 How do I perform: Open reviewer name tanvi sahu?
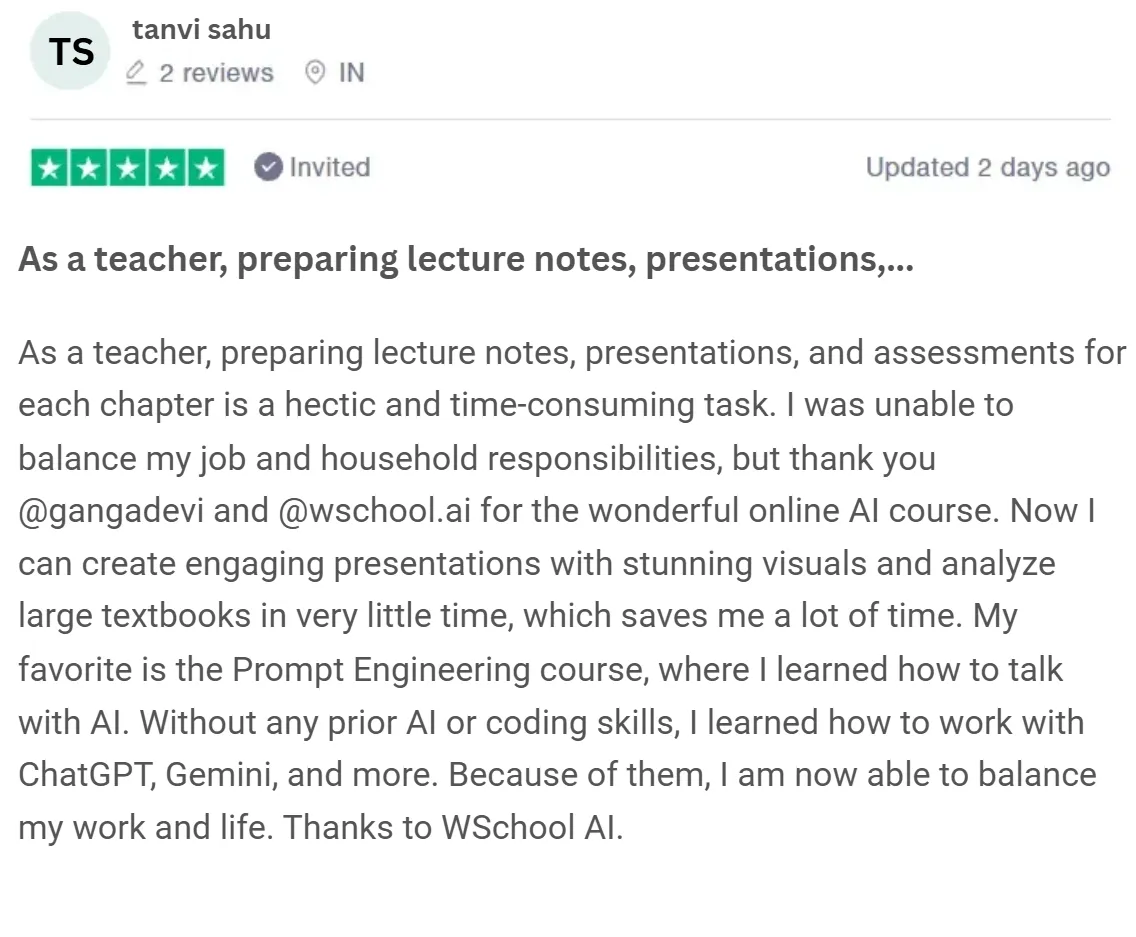[x=201, y=30]
